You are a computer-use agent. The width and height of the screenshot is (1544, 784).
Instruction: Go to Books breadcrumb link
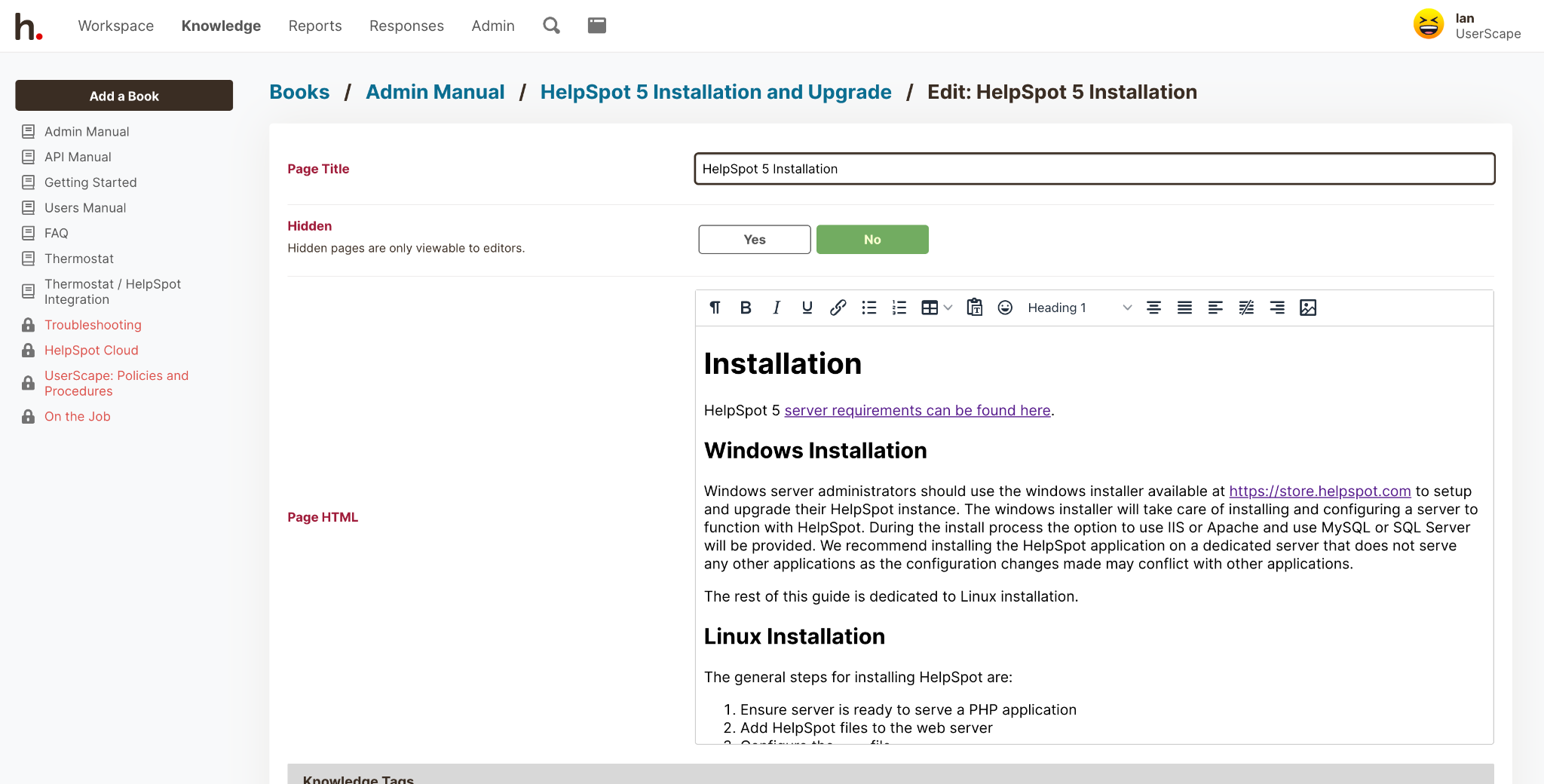(x=299, y=92)
